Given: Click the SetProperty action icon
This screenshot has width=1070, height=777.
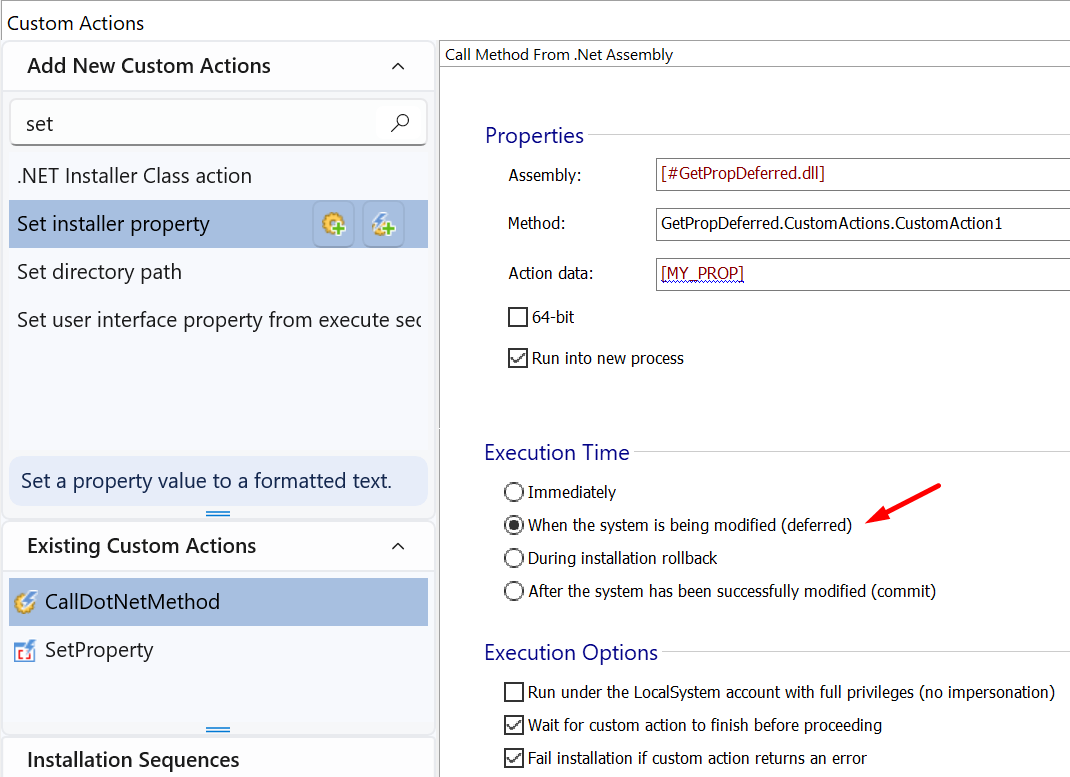Looking at the screenshot, I should click(x=25, y=651).
